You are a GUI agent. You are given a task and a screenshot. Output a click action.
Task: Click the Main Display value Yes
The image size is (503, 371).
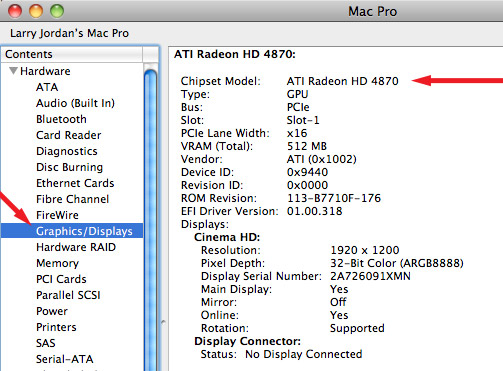339,289
